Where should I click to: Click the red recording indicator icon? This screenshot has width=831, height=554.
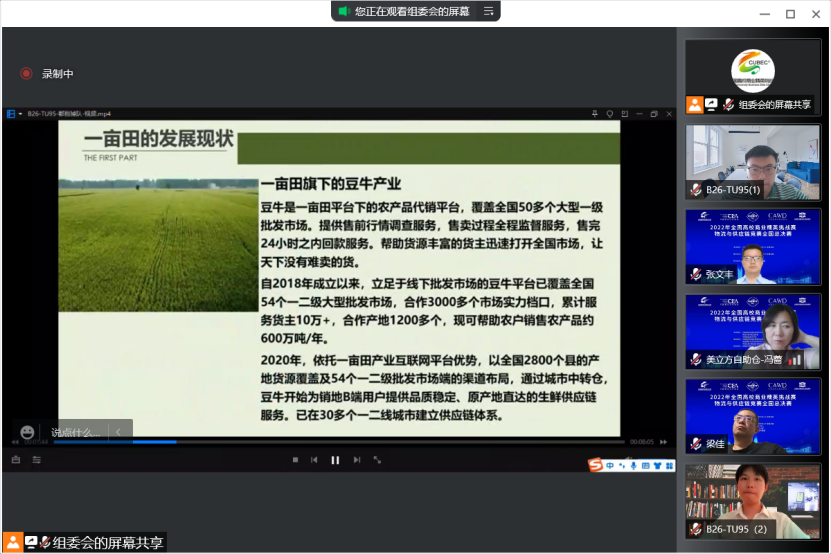(x=26, y=73)
